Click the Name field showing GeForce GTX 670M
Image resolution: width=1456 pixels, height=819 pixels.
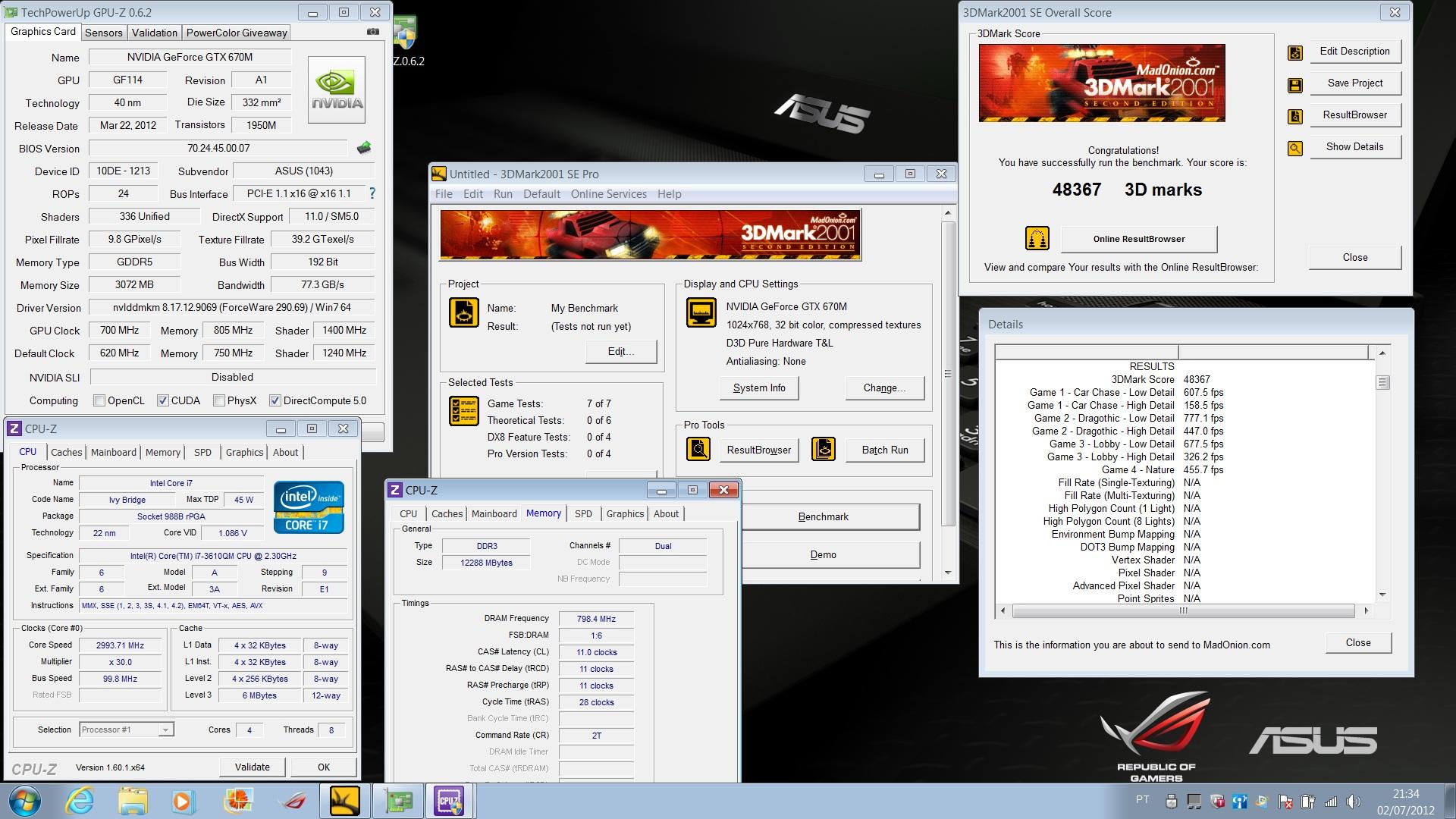point(190,57)
